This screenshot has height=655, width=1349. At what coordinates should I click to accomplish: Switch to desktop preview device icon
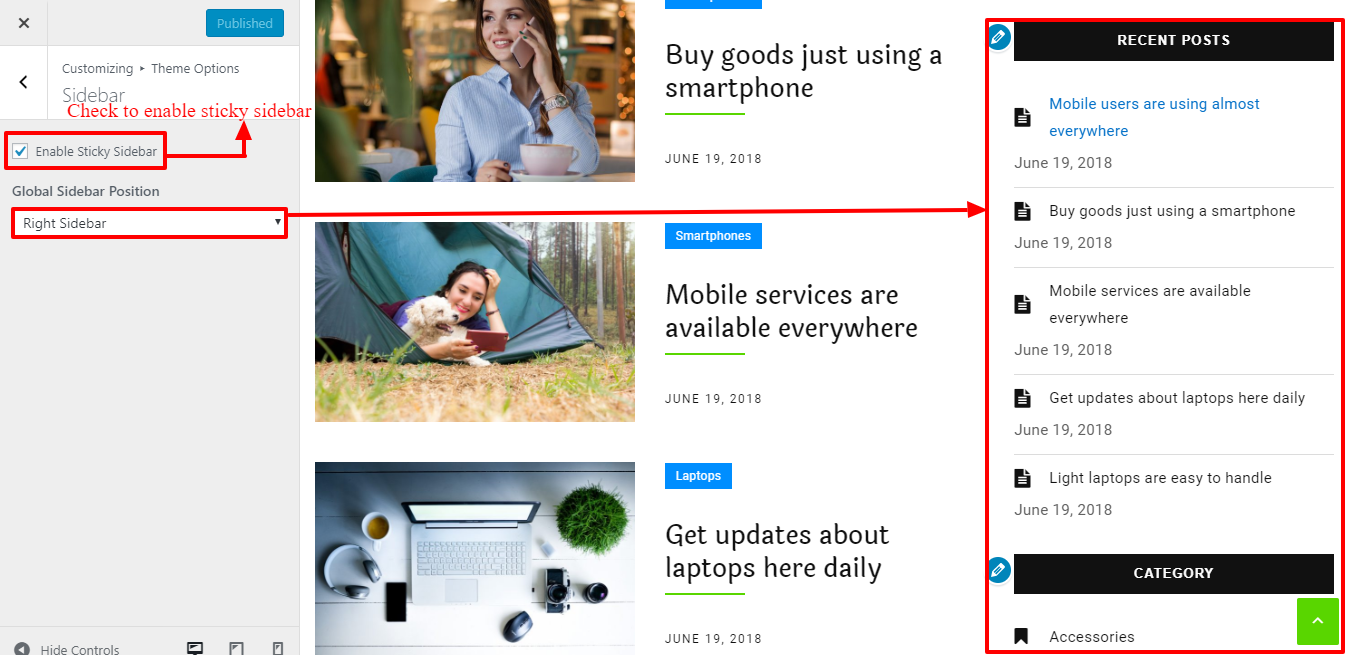point(195,648)
